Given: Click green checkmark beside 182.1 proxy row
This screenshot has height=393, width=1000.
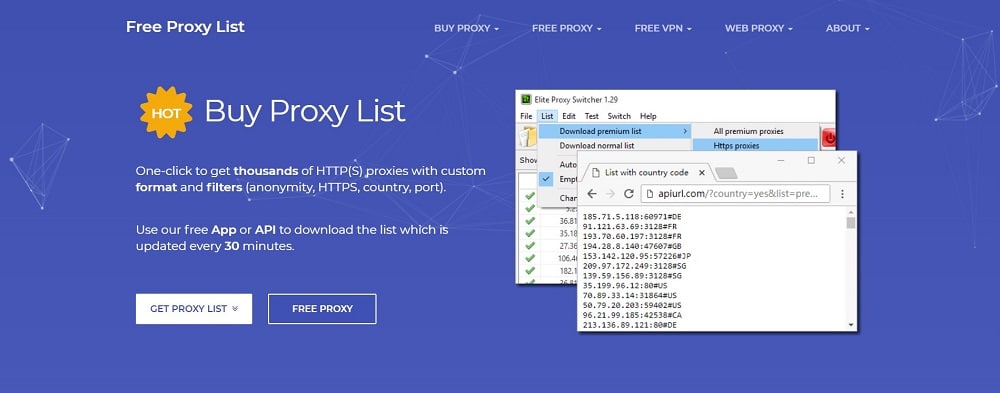Looking at the screenshot, I should [x=529, y=271].
